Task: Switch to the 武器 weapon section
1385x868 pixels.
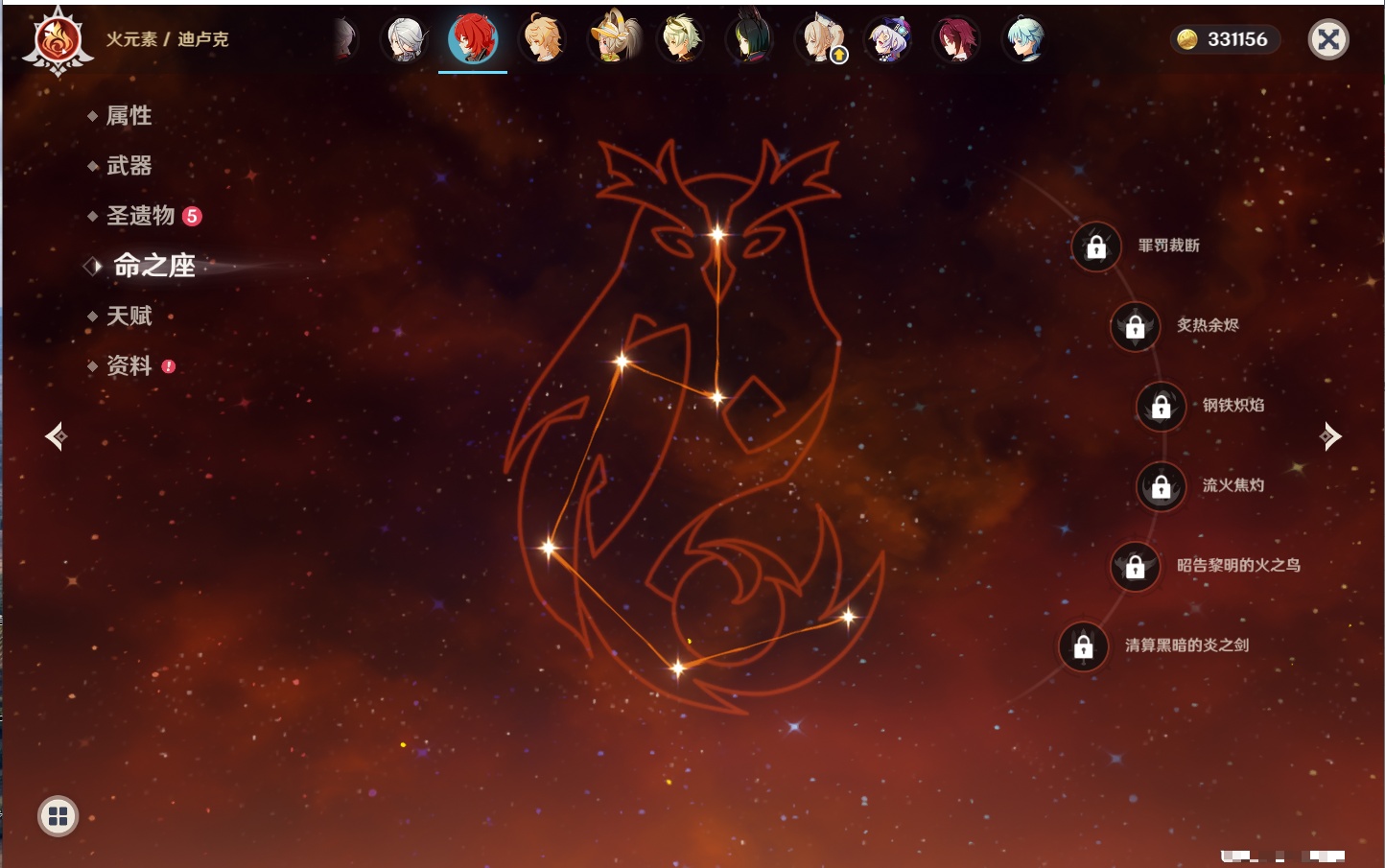Action: [x=129, y=166]
